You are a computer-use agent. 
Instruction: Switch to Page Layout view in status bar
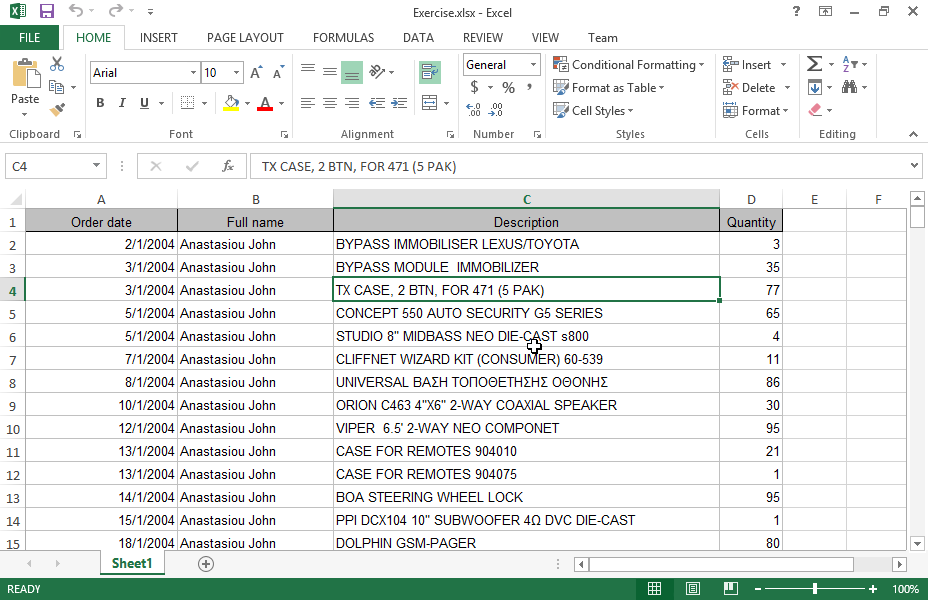[x=693, y=588]
